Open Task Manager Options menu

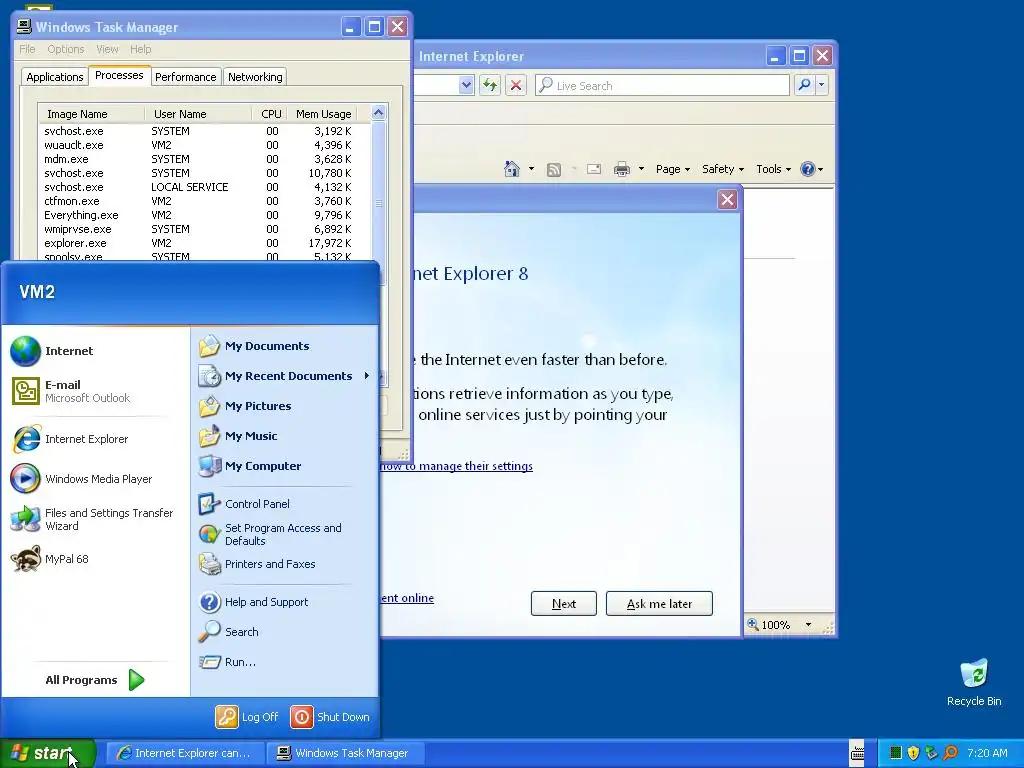pos(65,49)
